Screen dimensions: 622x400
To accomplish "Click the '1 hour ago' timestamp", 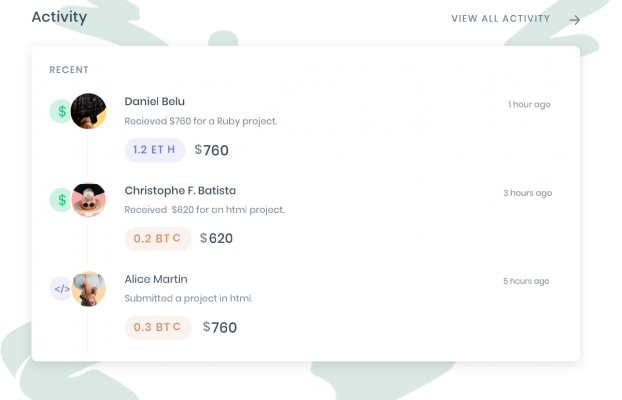I will pyautogui.click(x=530, y=104).
